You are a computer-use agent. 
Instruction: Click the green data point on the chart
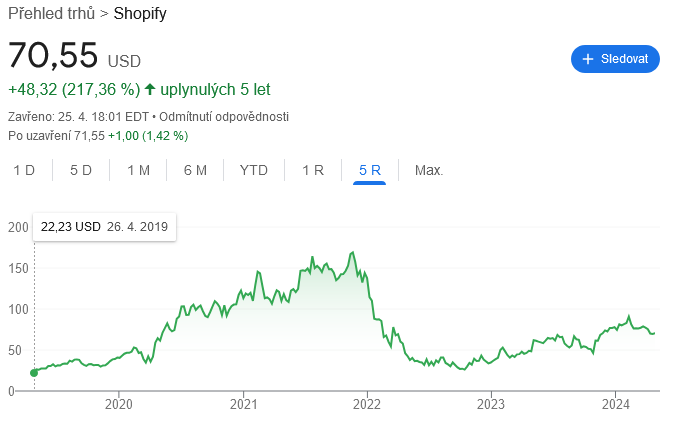(x=34, y=373)
